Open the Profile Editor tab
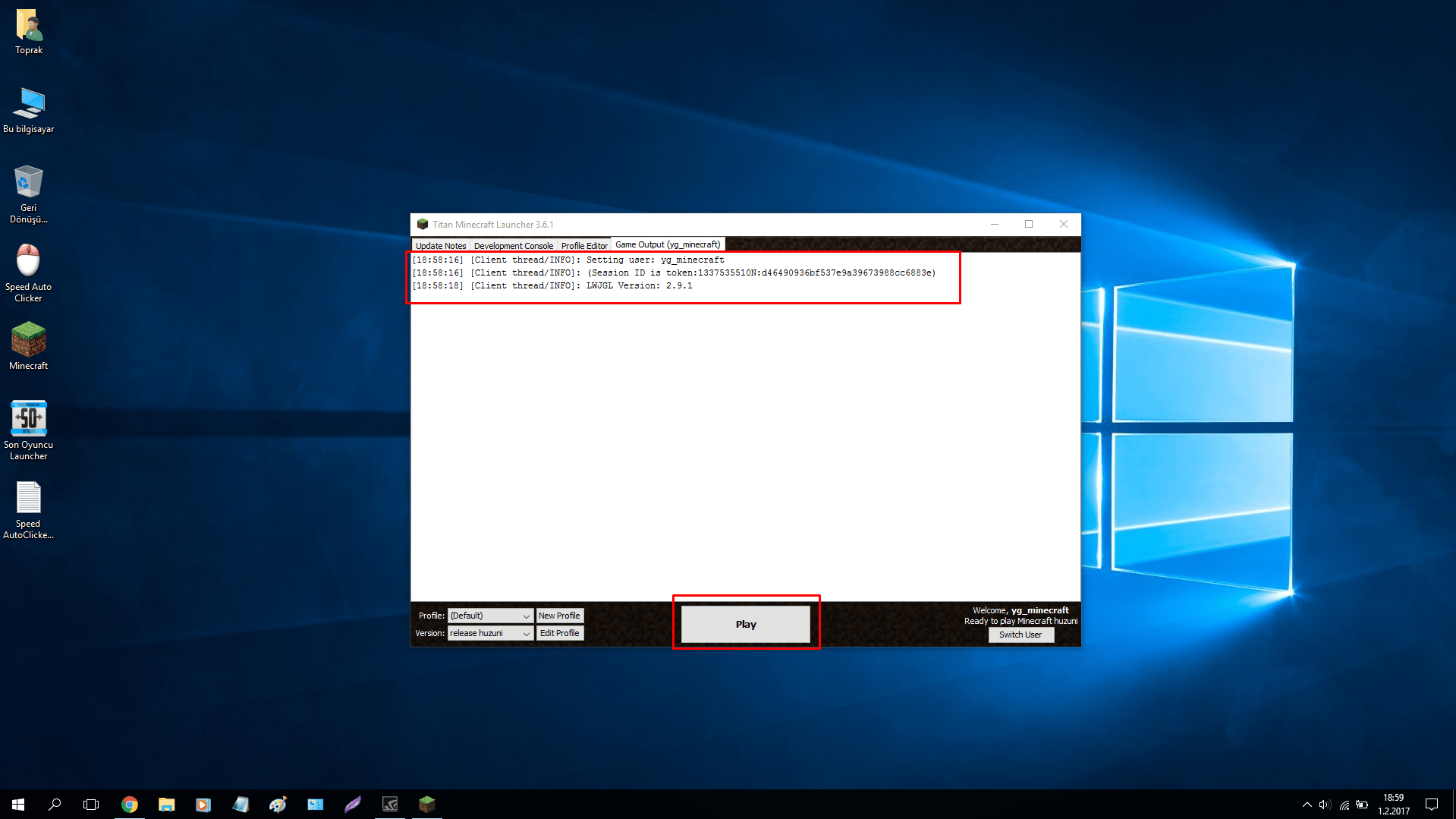The height and width of the screenshot is (819, 1456). (584, 246)
